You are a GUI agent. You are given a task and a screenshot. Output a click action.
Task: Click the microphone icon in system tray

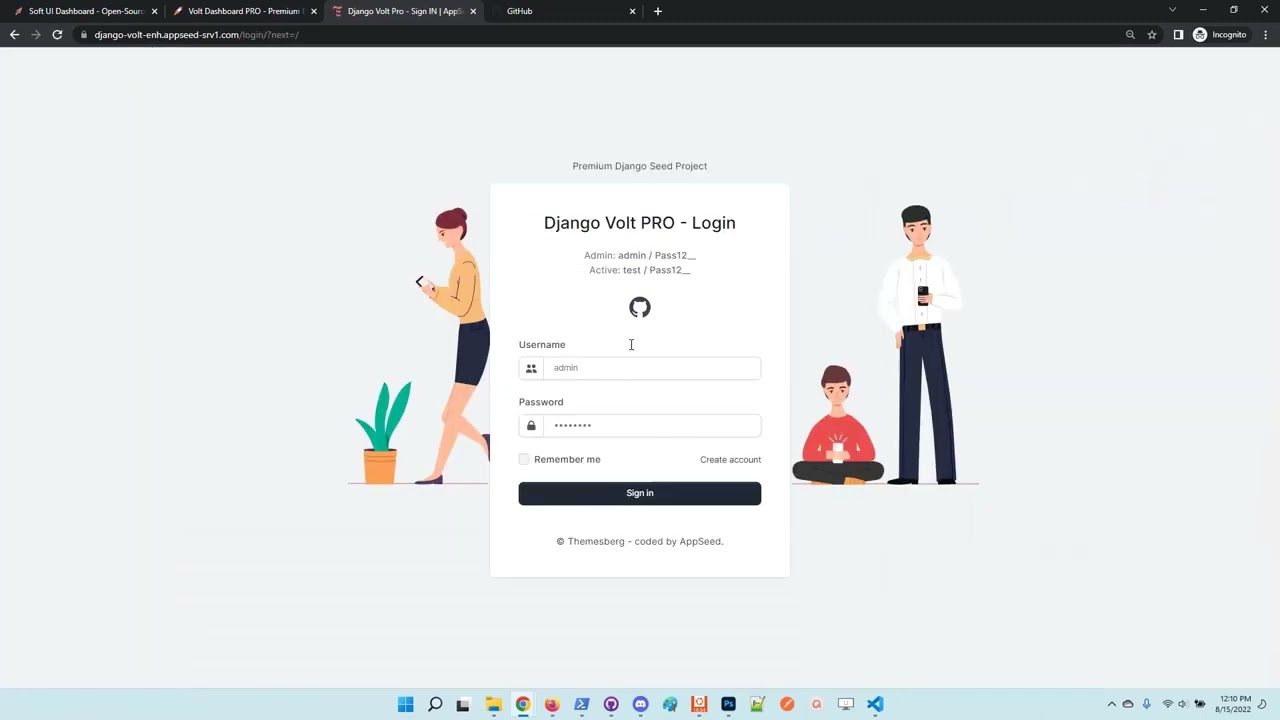[1147, 704]
